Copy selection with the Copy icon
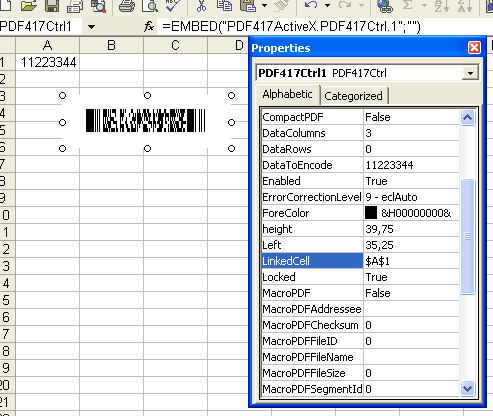Image resolution: width=493 pixels, height=416 pixels. [x=224, y=6]
